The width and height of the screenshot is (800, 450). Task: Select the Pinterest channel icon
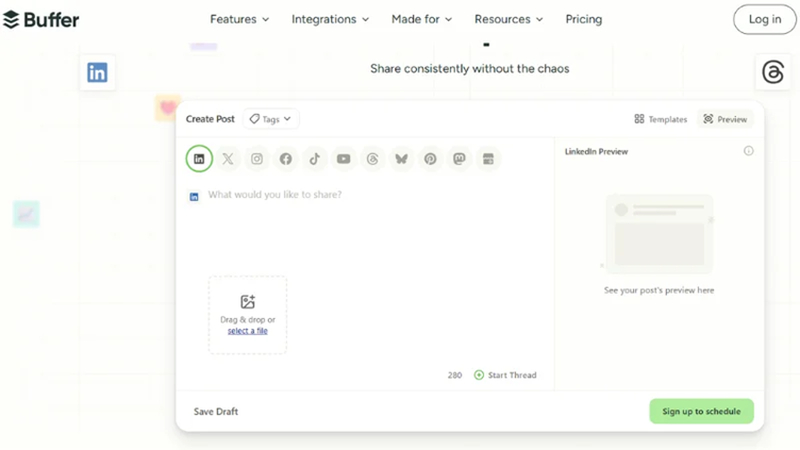point(430,159)
